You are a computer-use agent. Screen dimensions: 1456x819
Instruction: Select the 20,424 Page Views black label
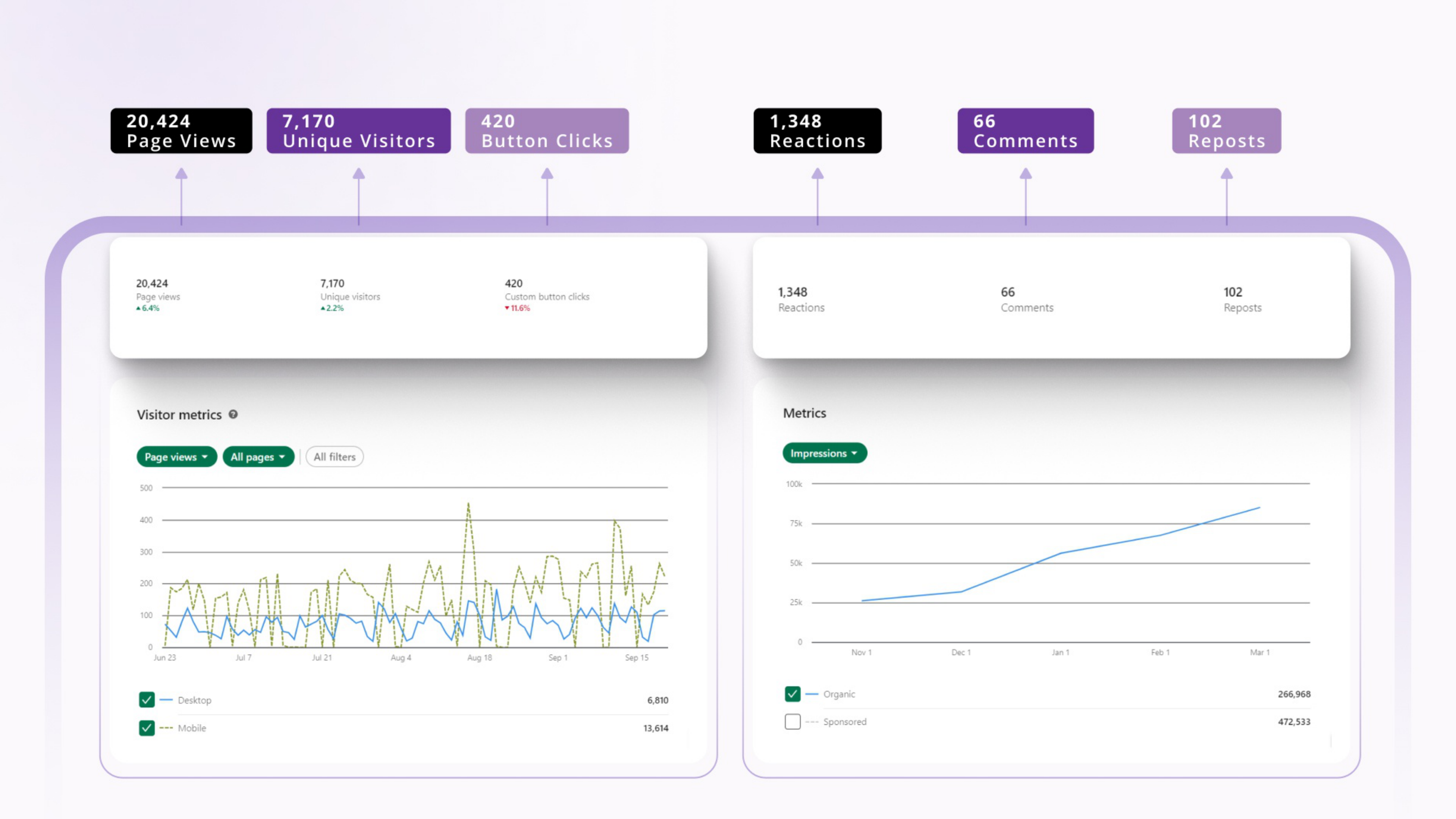click(x=182, y=130)
